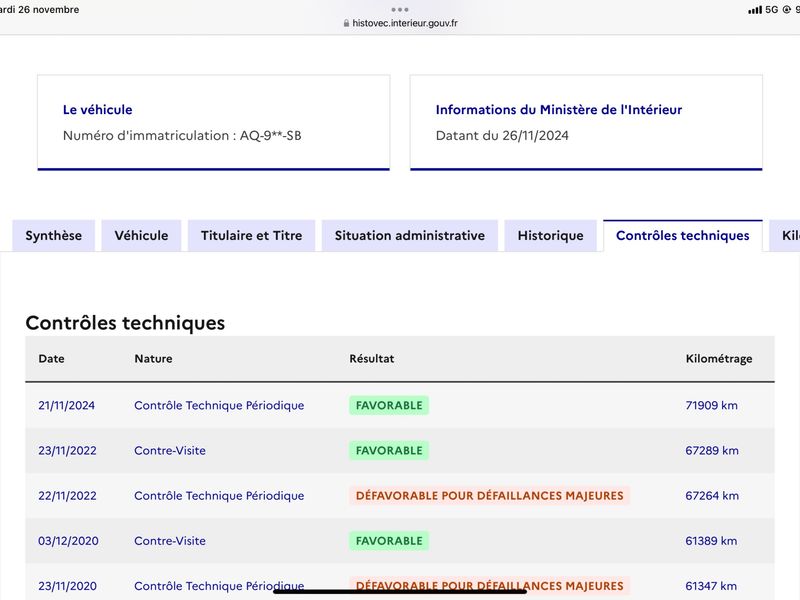Click the Kilométrage column header
The width and height of the screenshot is (800, 600).
[719, 359]
